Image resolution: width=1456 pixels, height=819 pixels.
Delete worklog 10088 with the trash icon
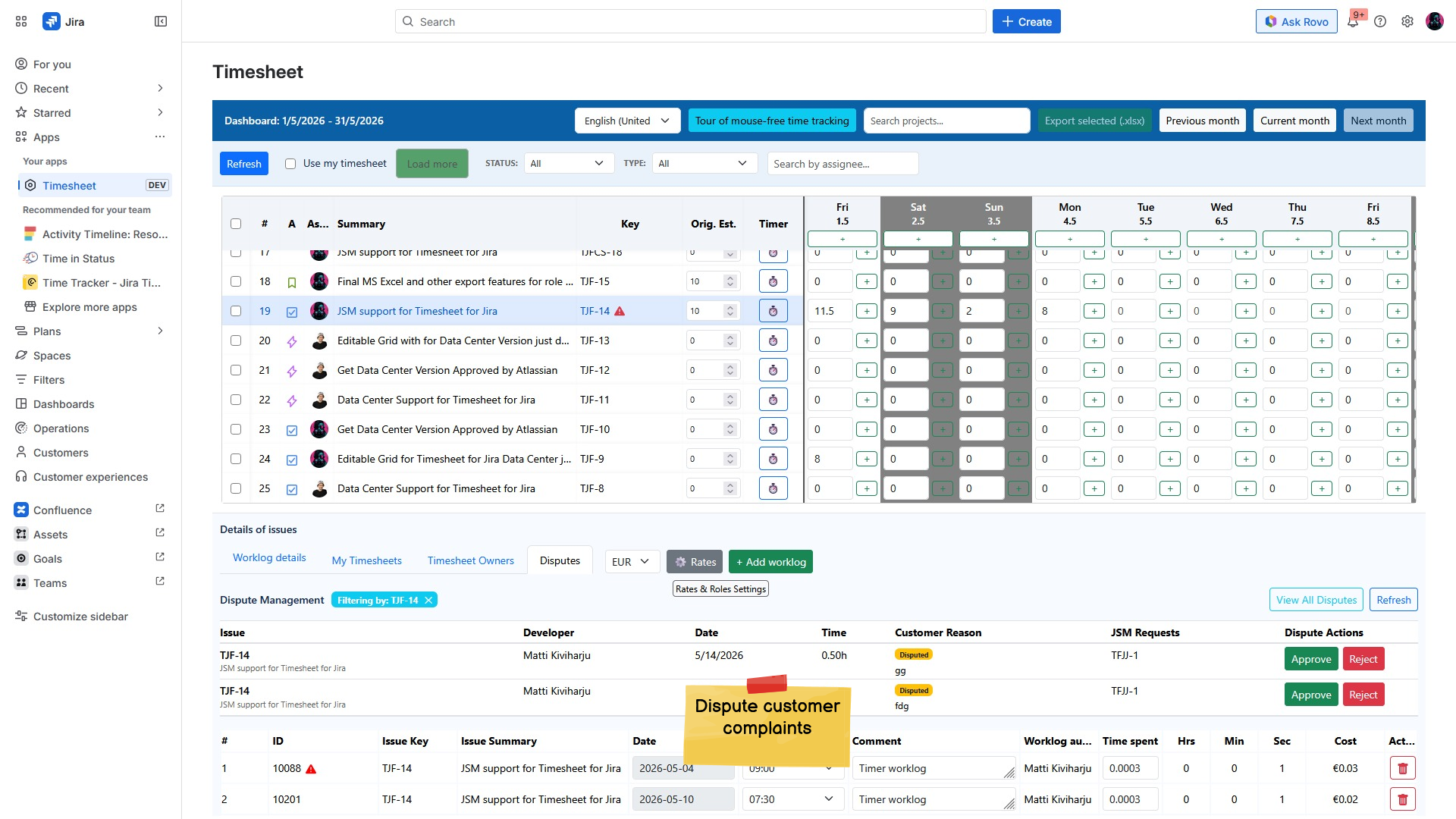click(1402, 768)
